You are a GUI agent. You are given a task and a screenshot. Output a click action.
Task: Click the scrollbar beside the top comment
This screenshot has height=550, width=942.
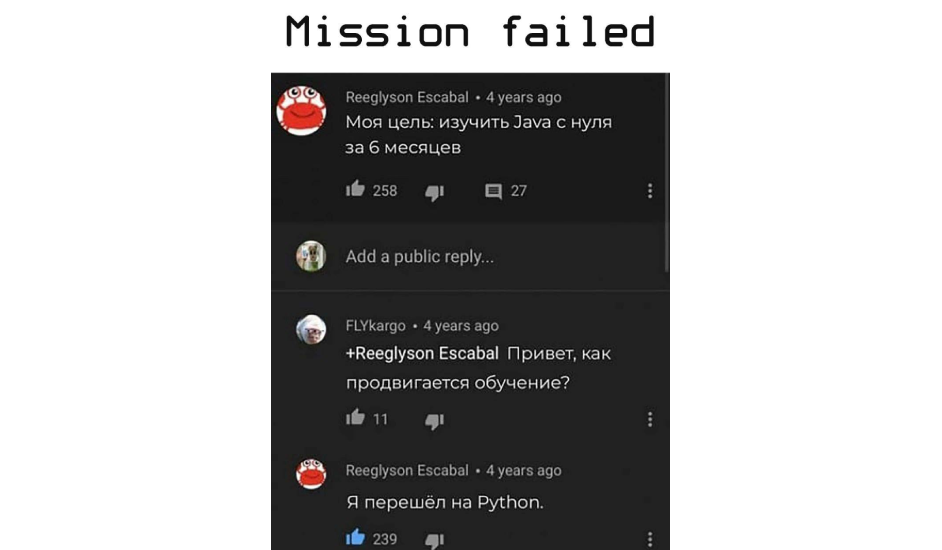[x=666, y=173]
